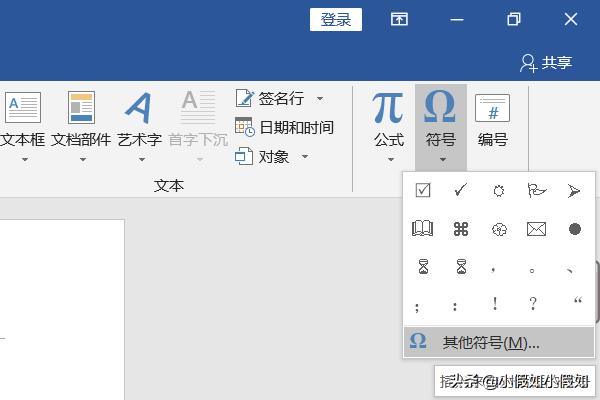The image size is (600, 400).
Task: Close the Word window
Action: tap(571, 19)
